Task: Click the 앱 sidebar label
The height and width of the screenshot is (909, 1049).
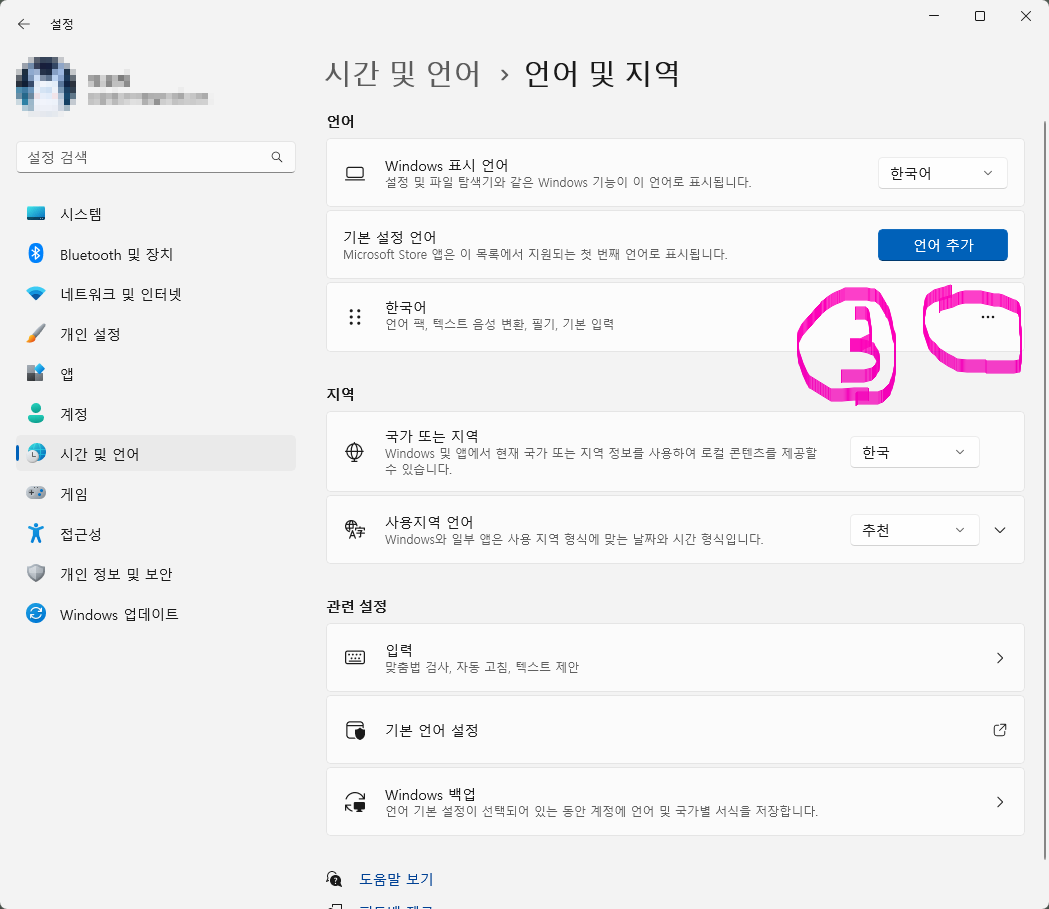Action: (67, 374)
